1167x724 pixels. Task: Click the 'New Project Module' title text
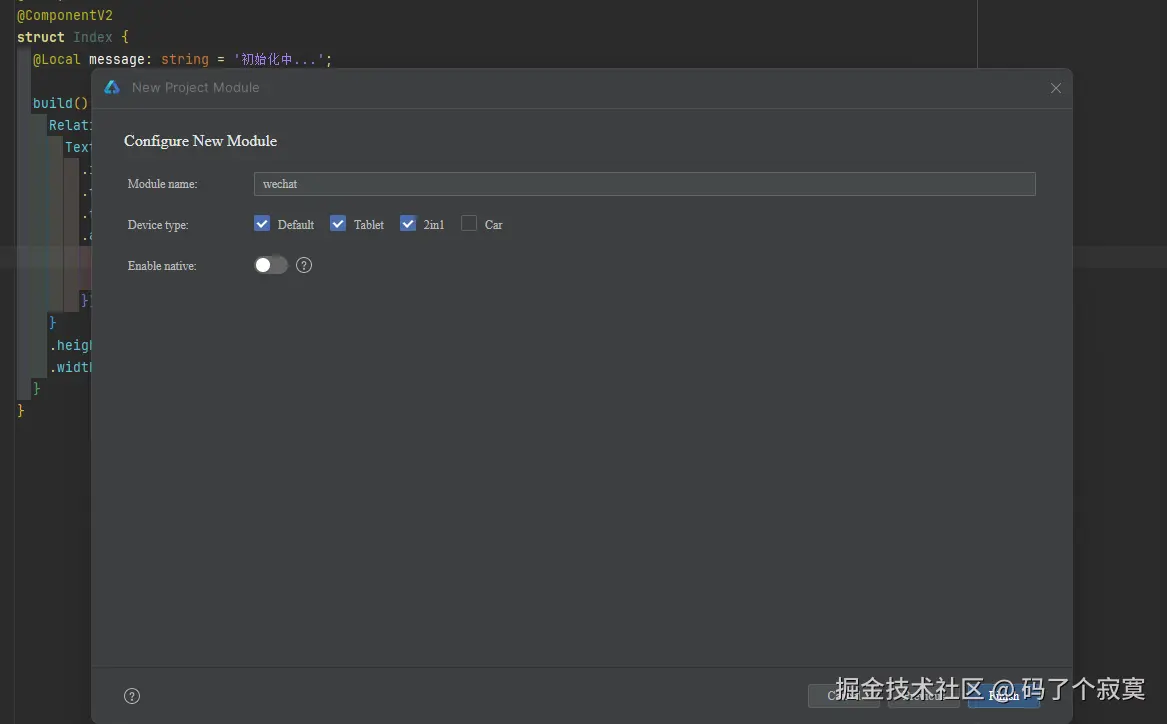point(196,87)
